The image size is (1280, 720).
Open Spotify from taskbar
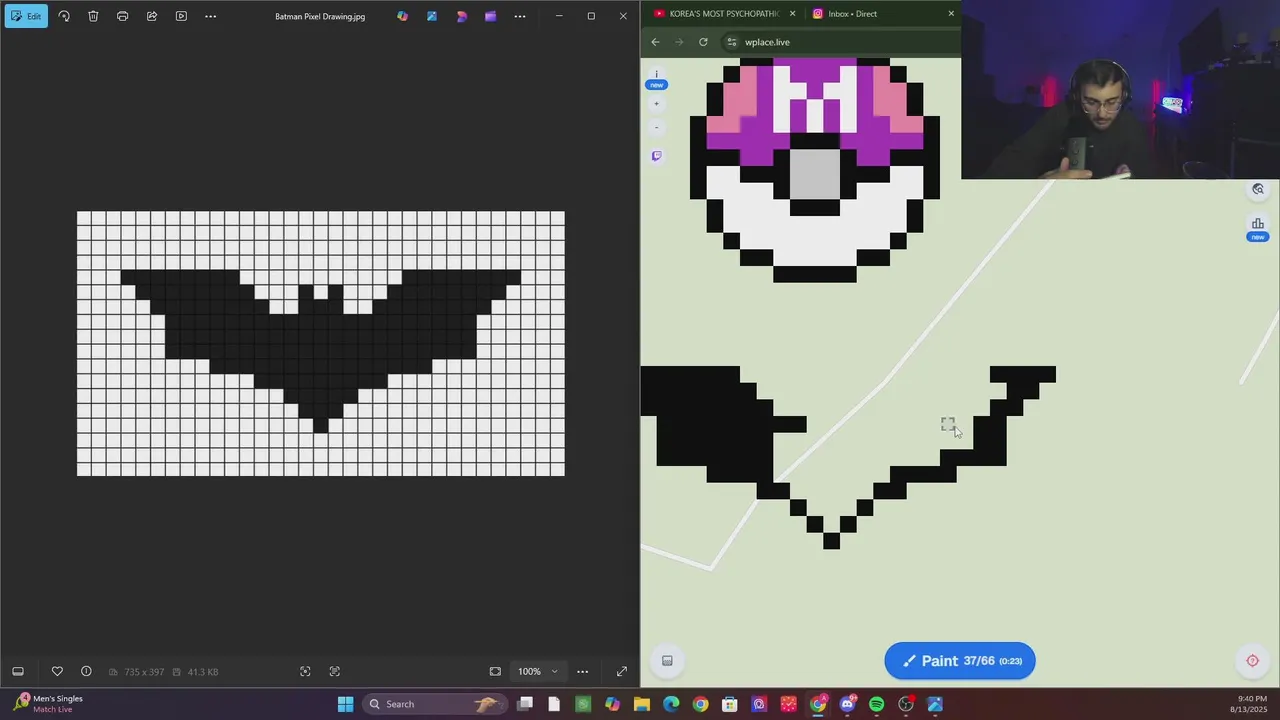[877, 704]
